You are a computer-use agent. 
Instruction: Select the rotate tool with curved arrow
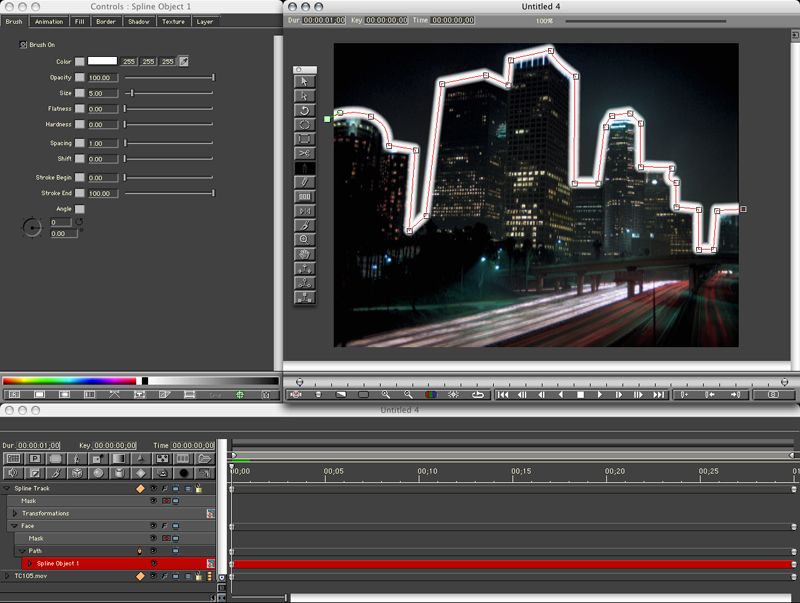305,110
